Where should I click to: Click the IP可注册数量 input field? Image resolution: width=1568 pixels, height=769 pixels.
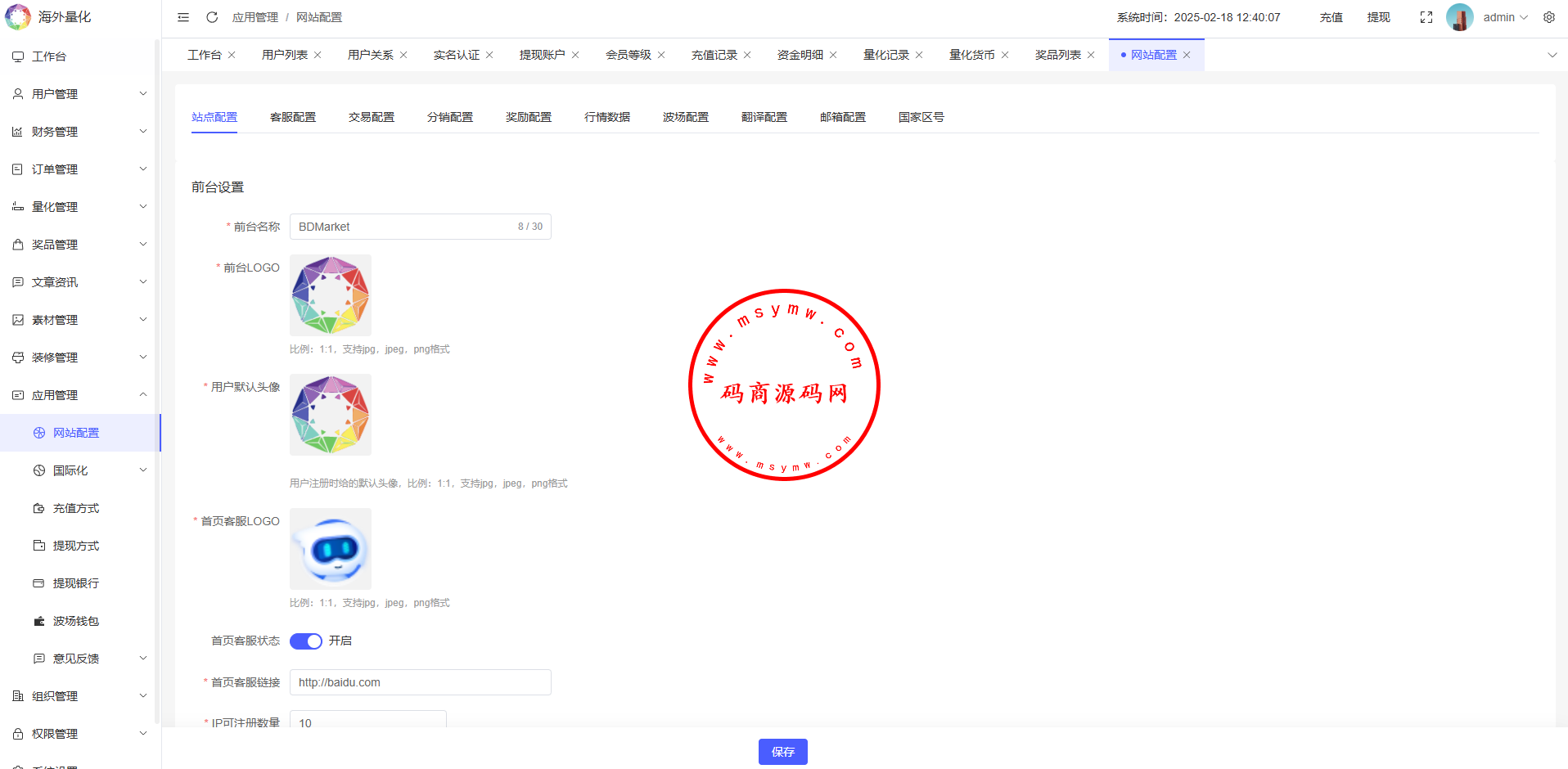click(368, 721)
